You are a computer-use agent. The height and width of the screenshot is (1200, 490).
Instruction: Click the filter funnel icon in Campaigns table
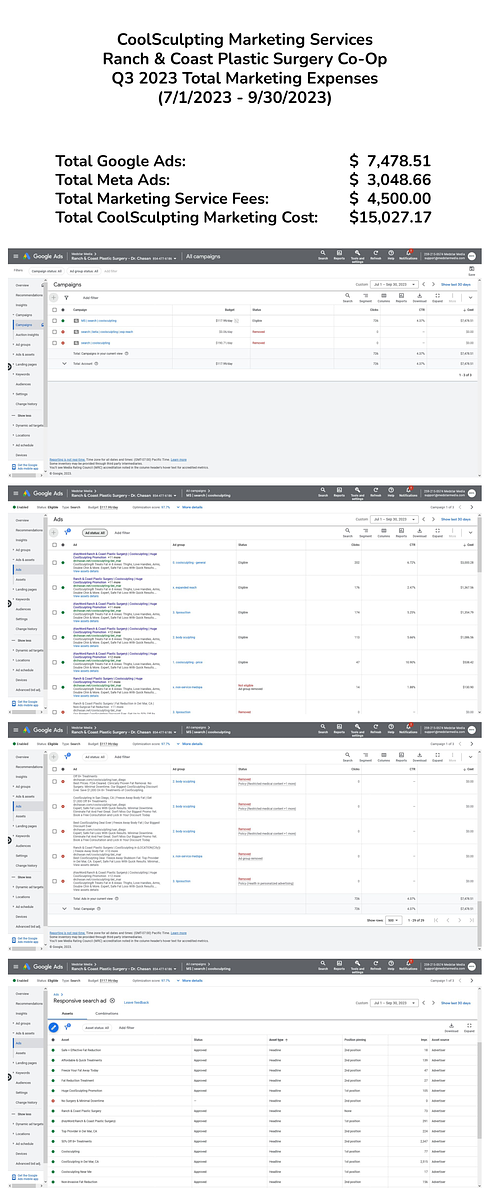[66, 298]
